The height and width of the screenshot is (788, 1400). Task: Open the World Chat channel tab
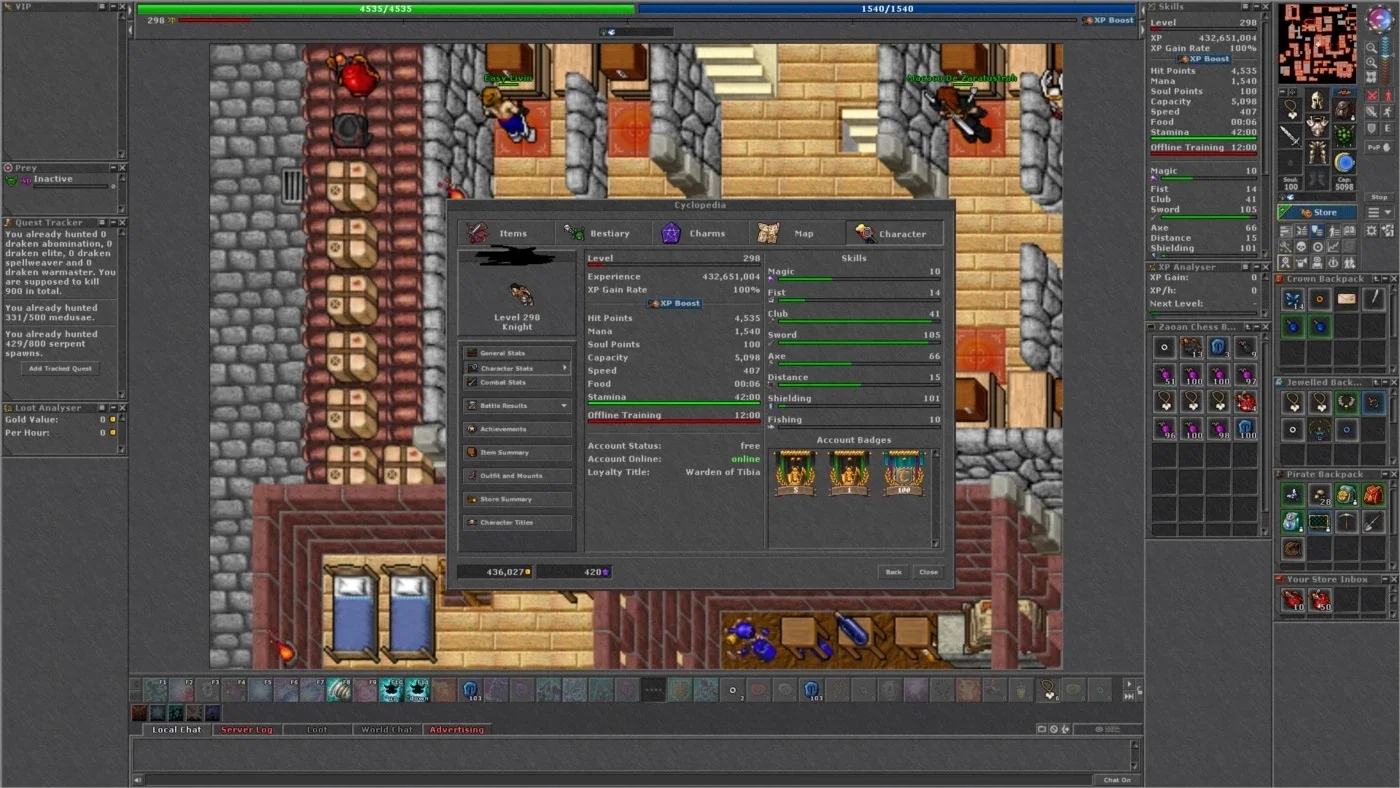387,729
